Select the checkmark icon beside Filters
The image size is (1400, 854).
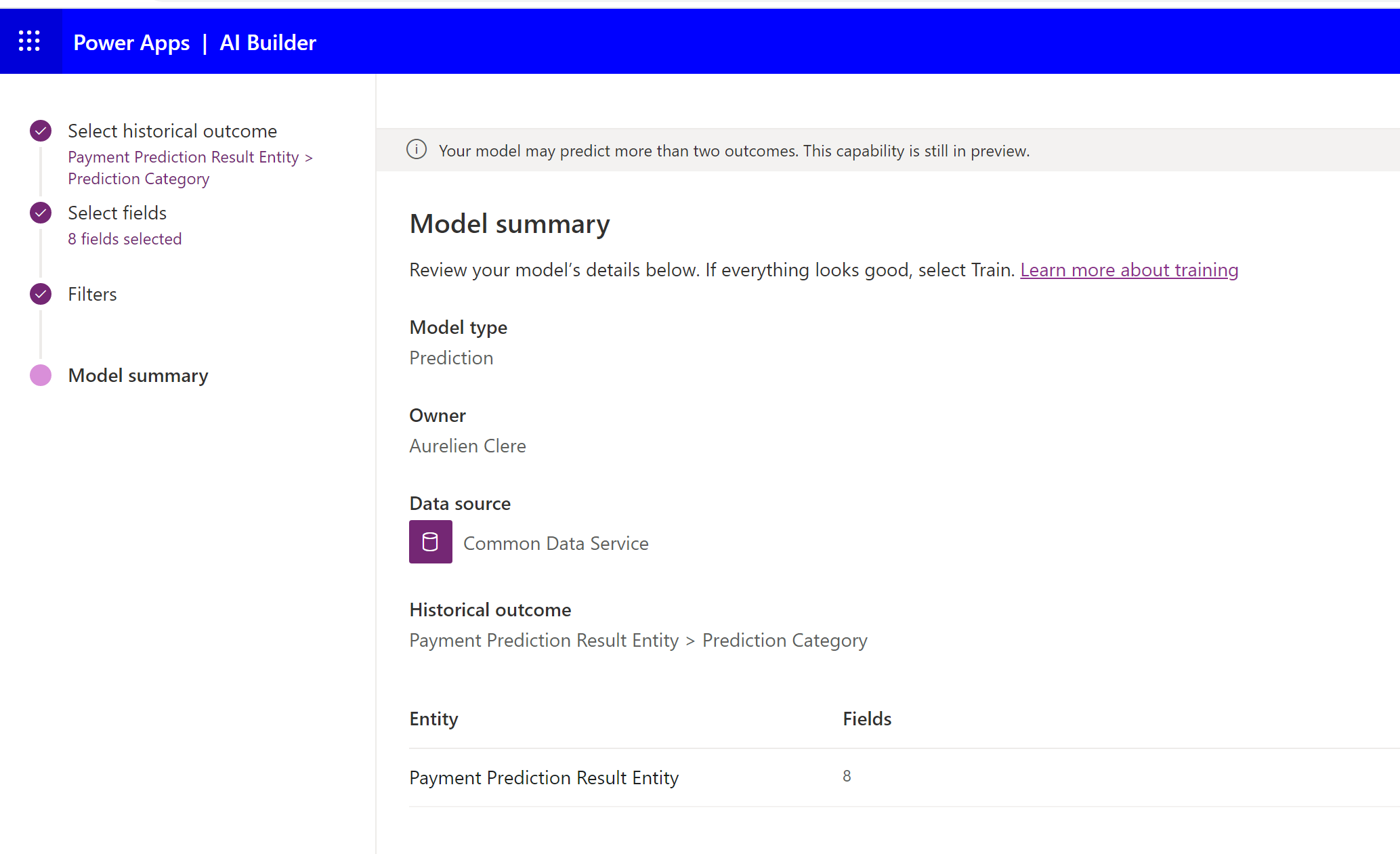41,294
